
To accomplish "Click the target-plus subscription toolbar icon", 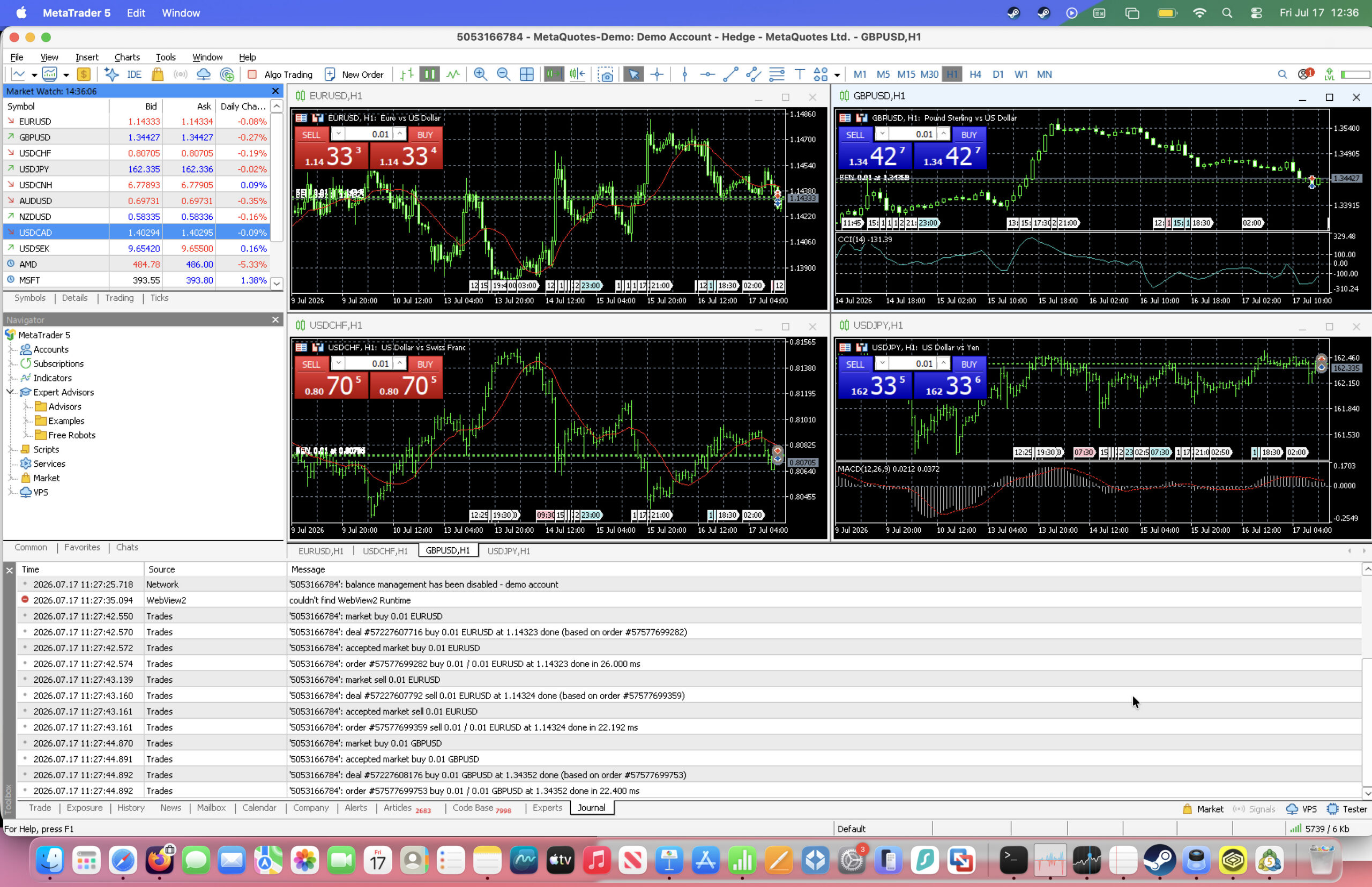I will [x=228, y=74].
